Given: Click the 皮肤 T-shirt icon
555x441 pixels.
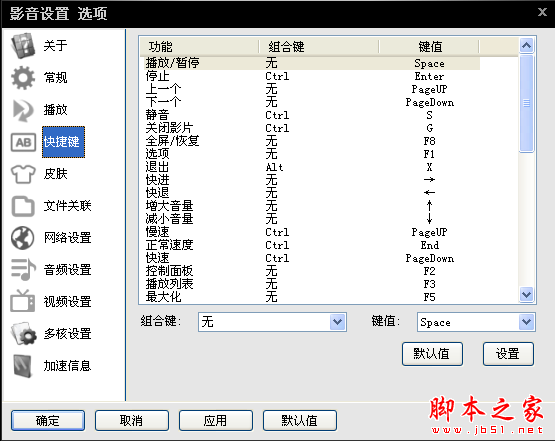Looking at the screenshot, I should pyautogui.click(x=23, y=174).
